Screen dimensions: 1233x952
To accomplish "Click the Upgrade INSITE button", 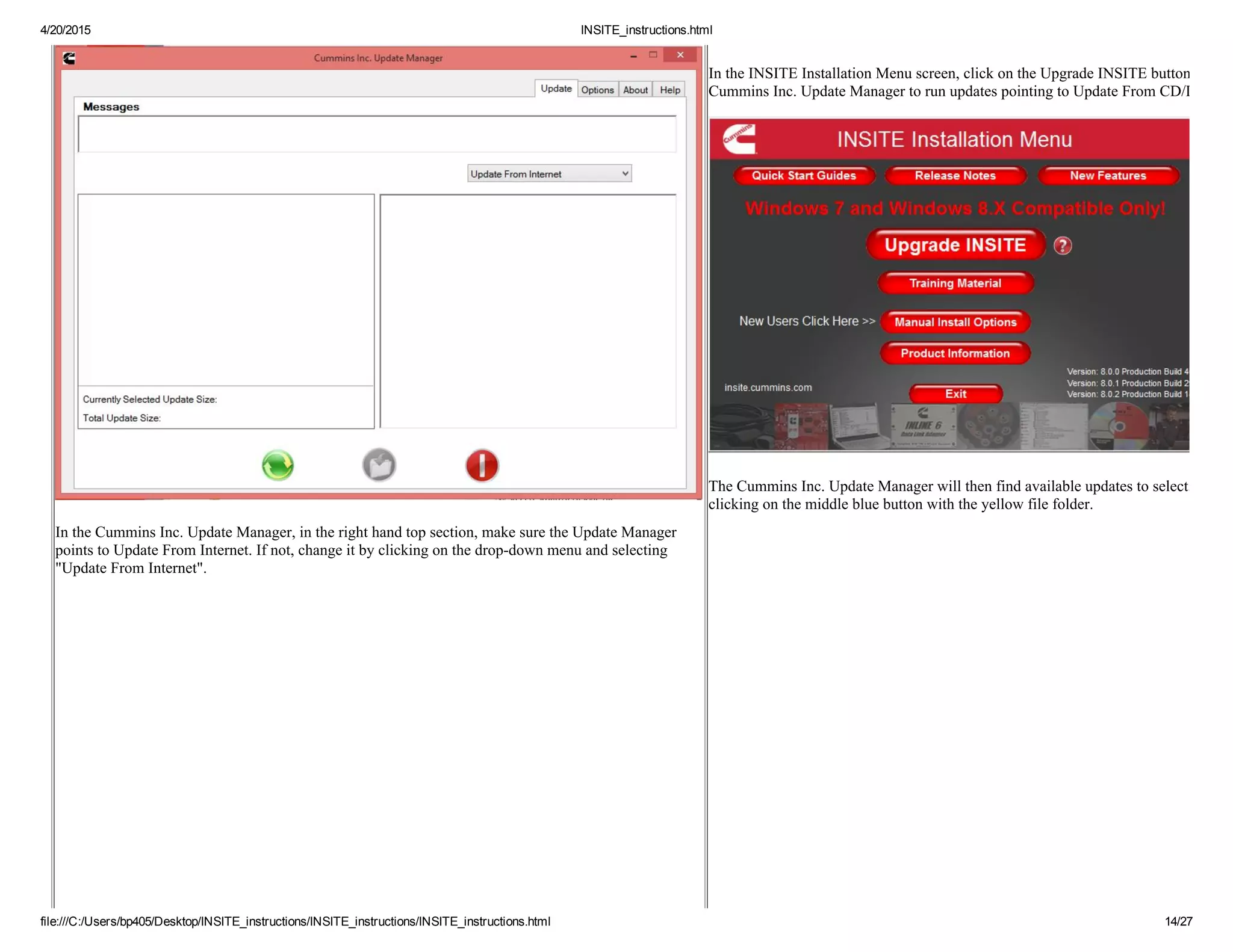I will click(x=955, y=245).
